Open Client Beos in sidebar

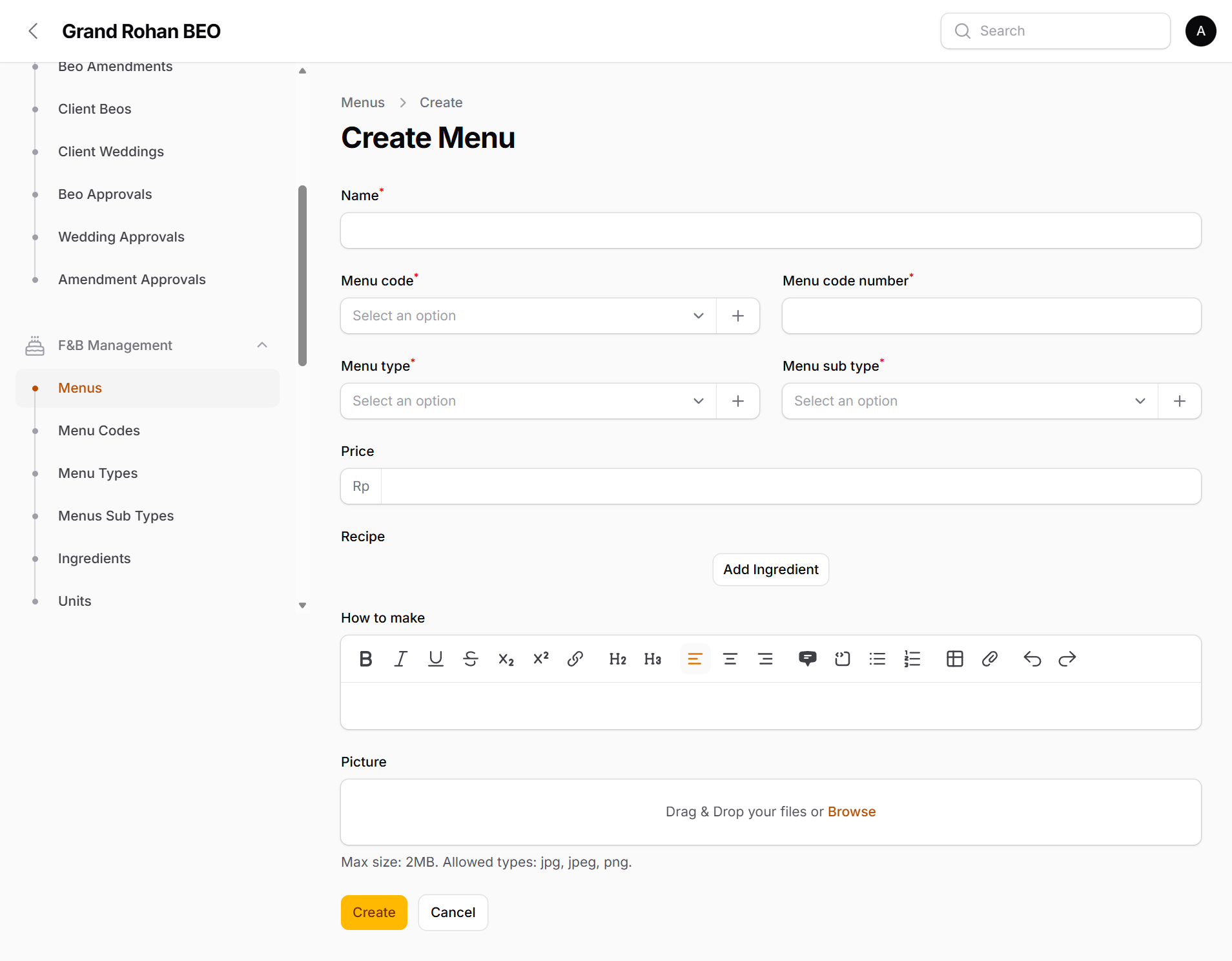(x=95, y=109)
